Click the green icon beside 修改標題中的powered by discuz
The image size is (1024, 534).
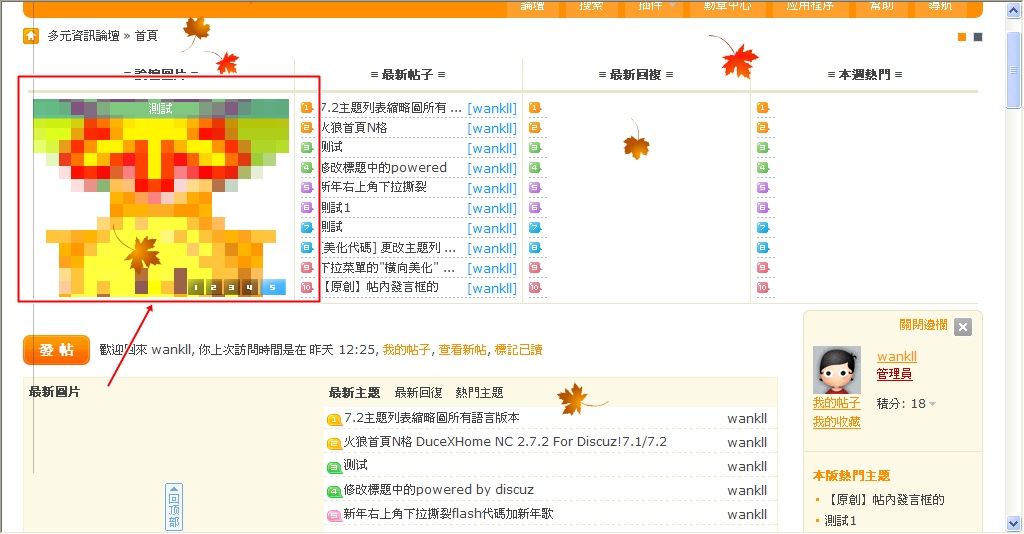[x=334, y=491]
